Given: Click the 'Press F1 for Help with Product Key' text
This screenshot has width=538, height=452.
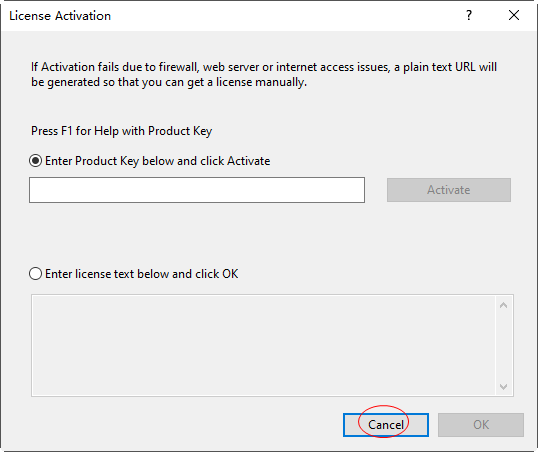Looking at the screenshot, I should (x=121, y=131).
